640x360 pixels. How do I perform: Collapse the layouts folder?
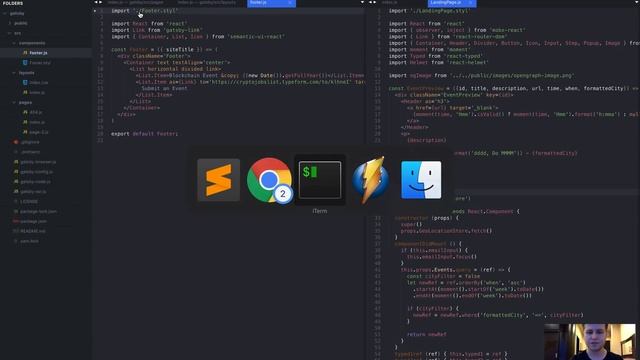[x=14, y=73]
